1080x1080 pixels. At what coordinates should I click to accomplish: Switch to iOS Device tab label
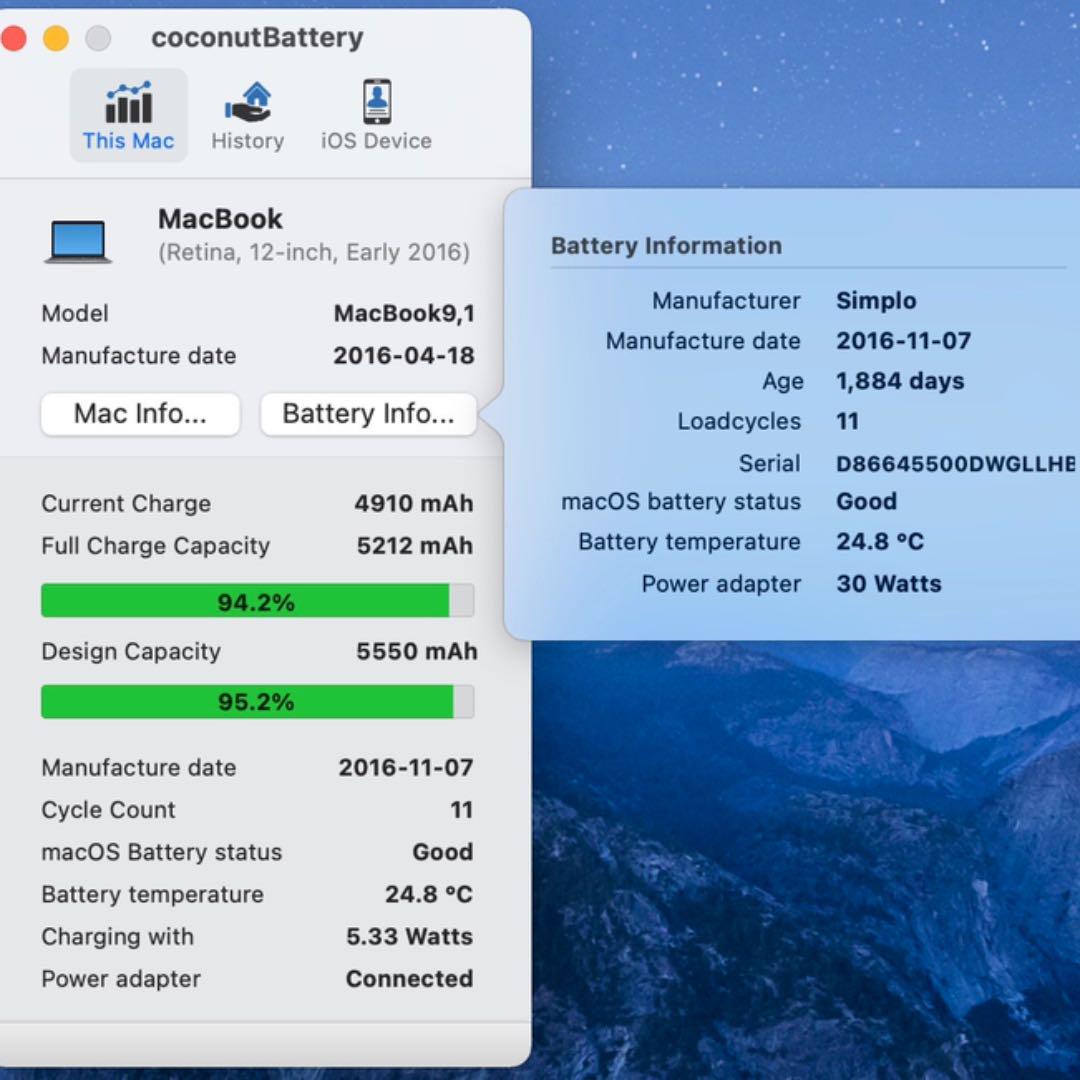pyautogui.click(x=376, y=141)
